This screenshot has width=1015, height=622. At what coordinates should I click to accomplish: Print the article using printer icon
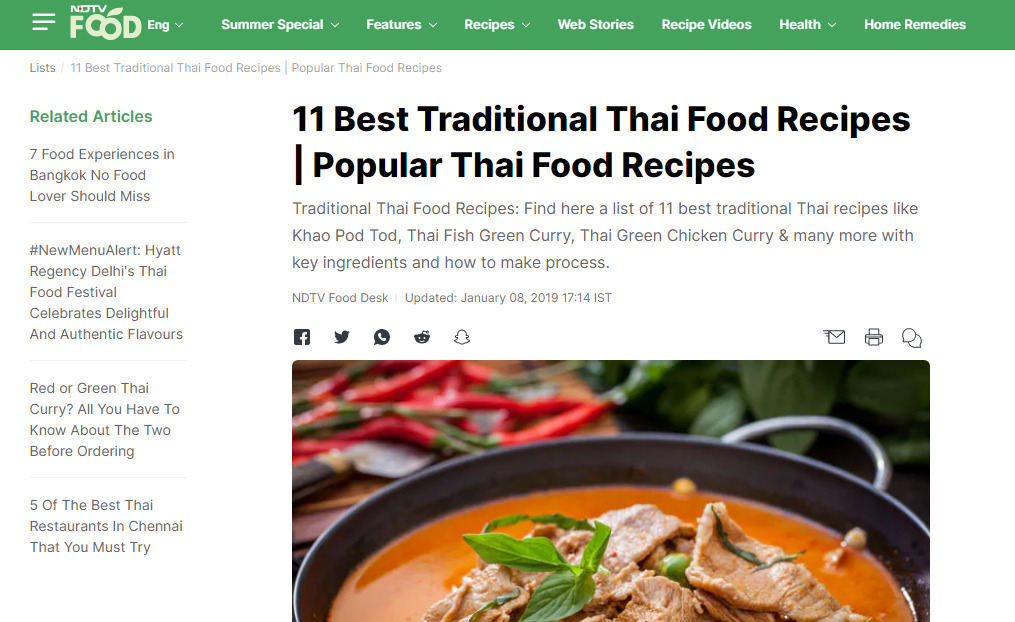pyautogui.click(x=874, y=337)
